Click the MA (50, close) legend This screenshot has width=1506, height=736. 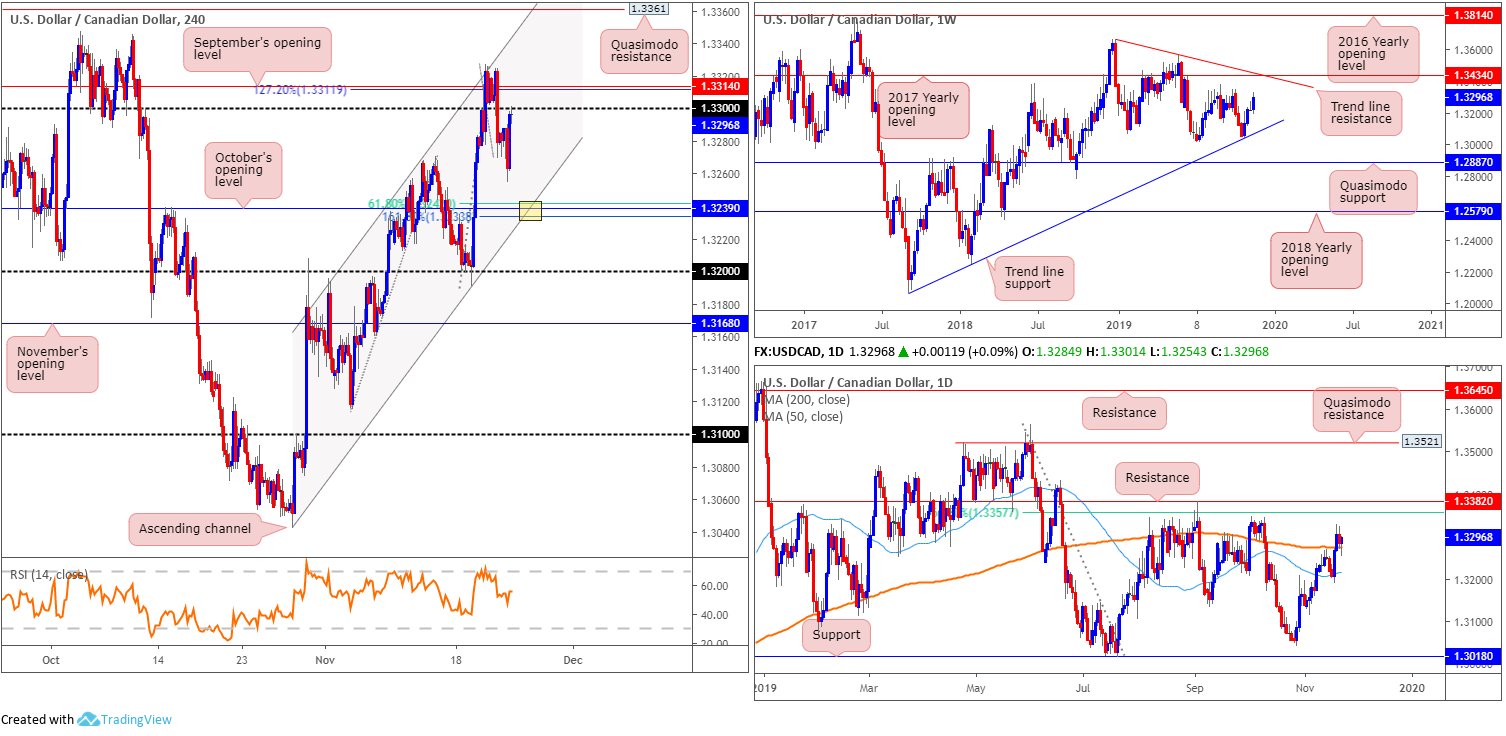tap(803, 415)
